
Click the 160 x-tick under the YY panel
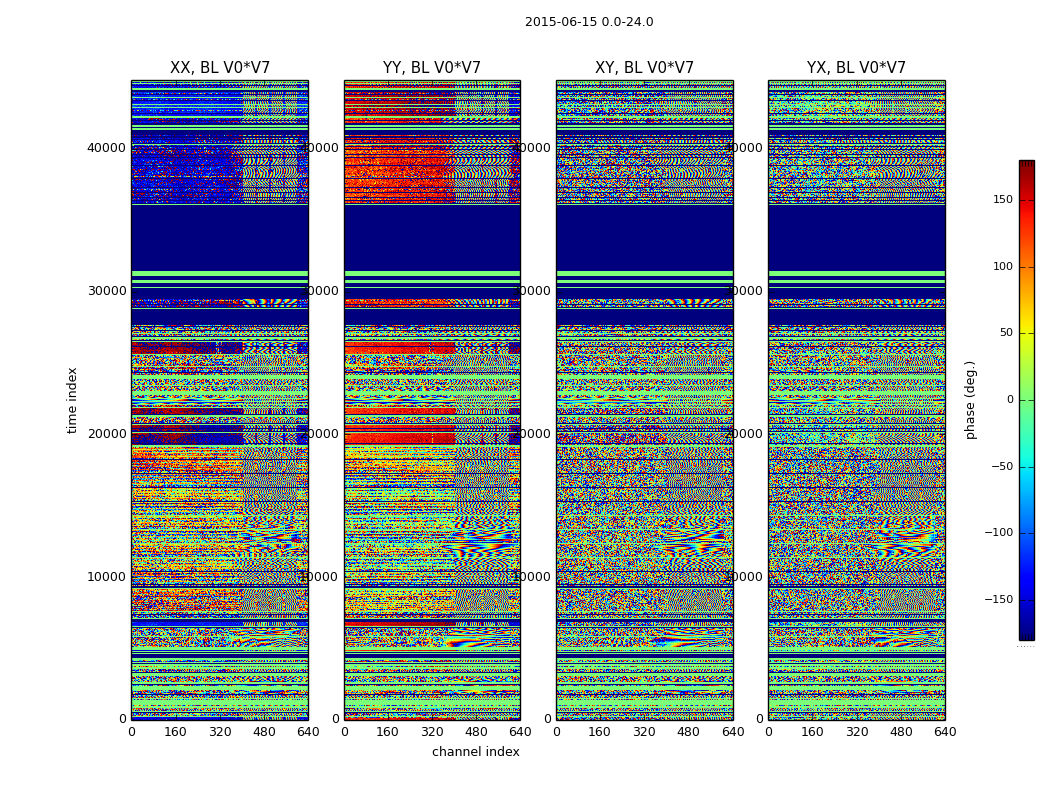point(388,732)
